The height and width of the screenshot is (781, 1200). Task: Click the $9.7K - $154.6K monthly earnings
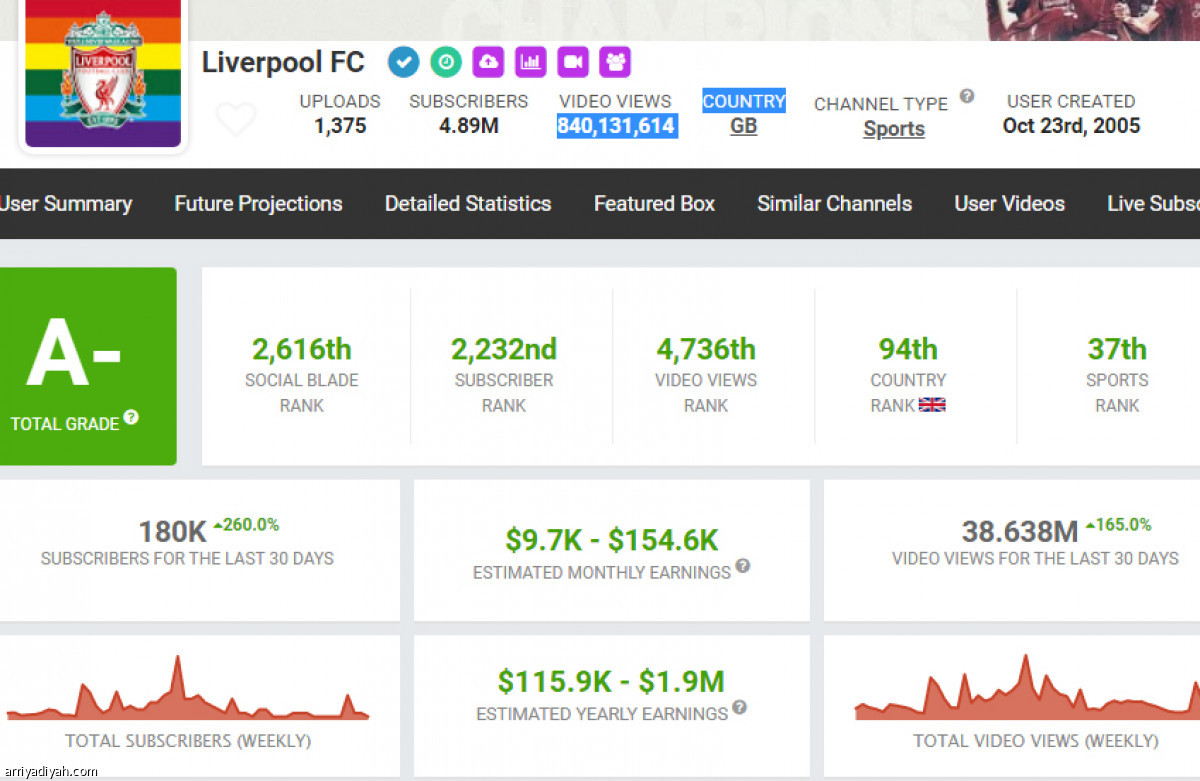611,540
